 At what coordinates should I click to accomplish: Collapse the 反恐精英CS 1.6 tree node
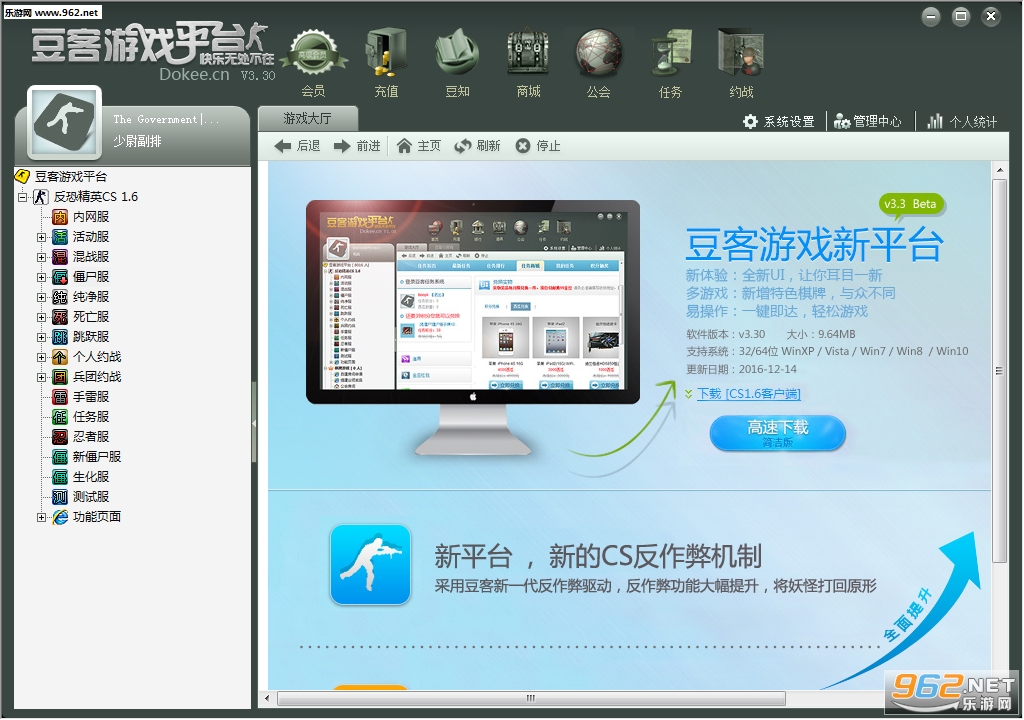coord(22,197)
